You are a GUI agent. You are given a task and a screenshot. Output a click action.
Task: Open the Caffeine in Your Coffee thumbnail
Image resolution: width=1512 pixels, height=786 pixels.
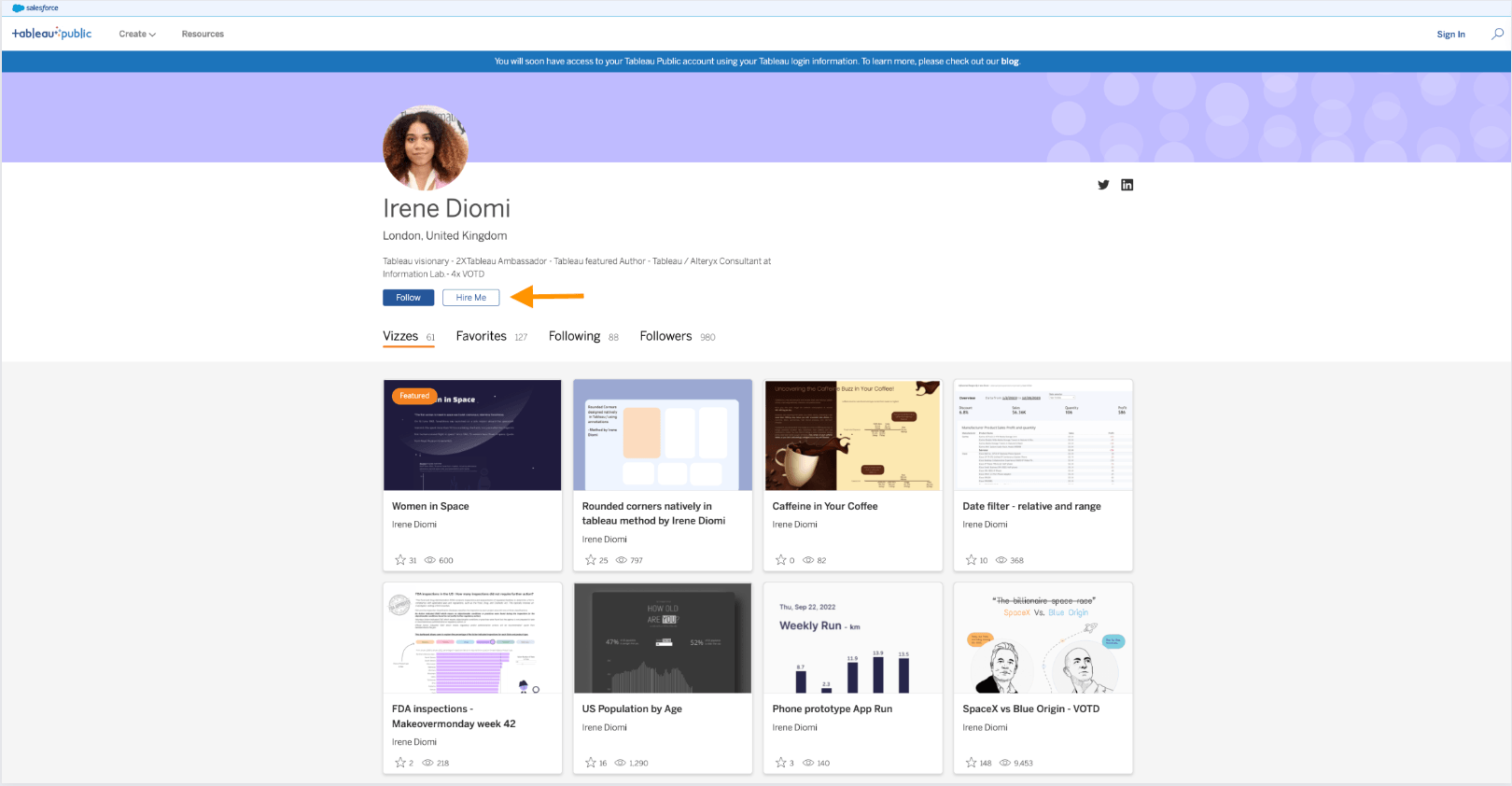[x=853, y=435]
